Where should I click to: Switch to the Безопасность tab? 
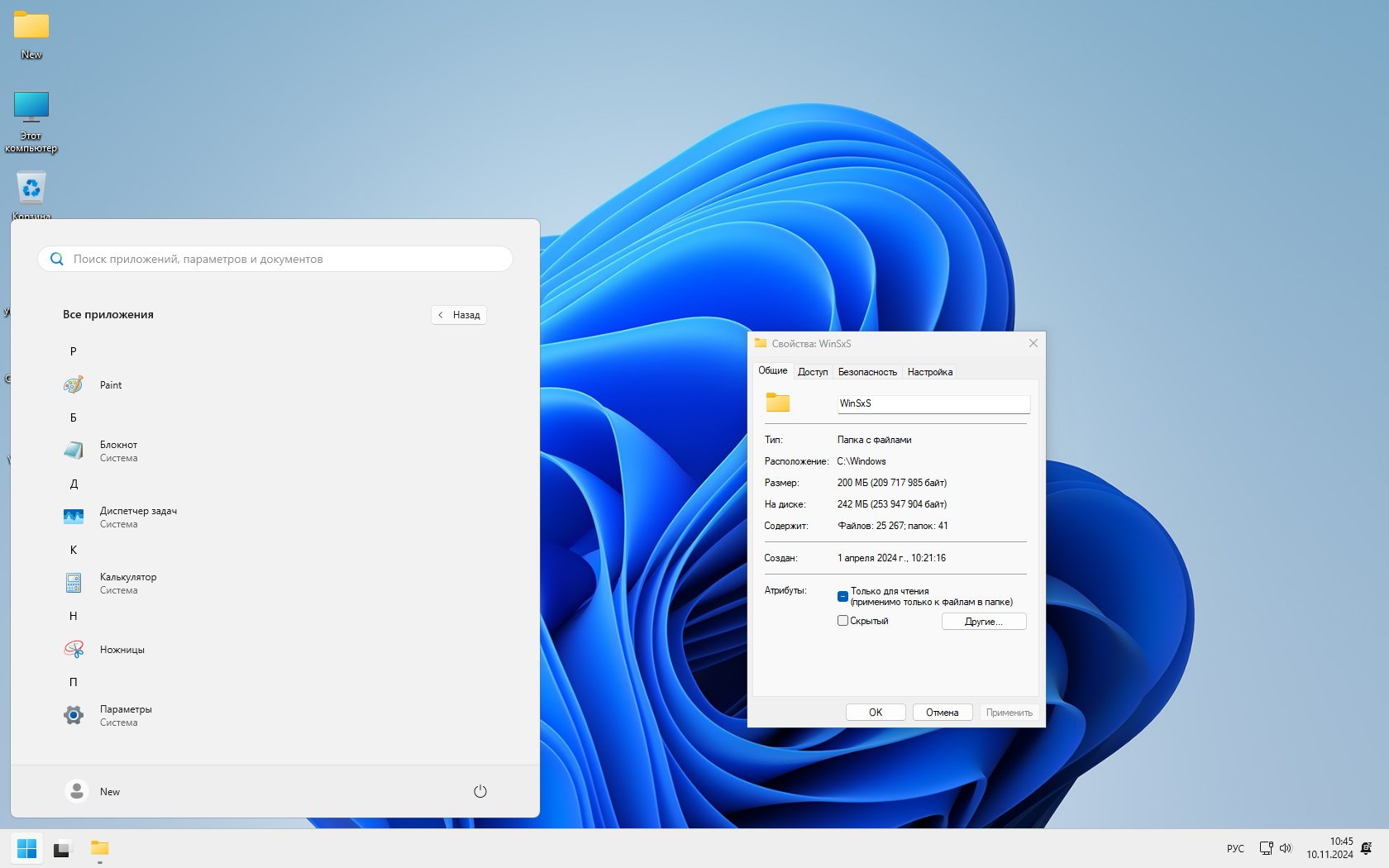[x=866, y=372]
